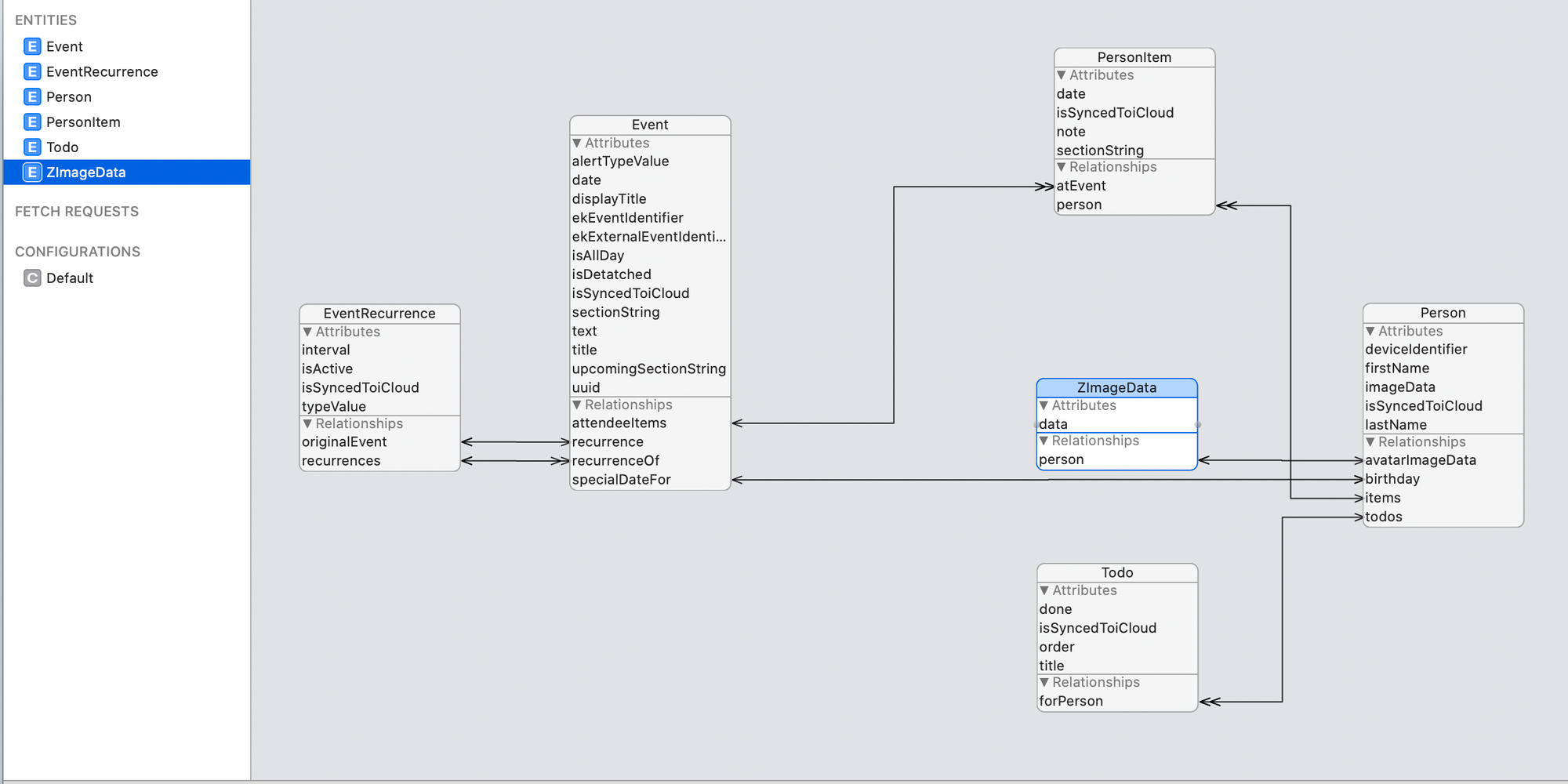Select EventRecurrence in the entities list
Screen dimensions: 1568x784
click(x=127, y=72)
